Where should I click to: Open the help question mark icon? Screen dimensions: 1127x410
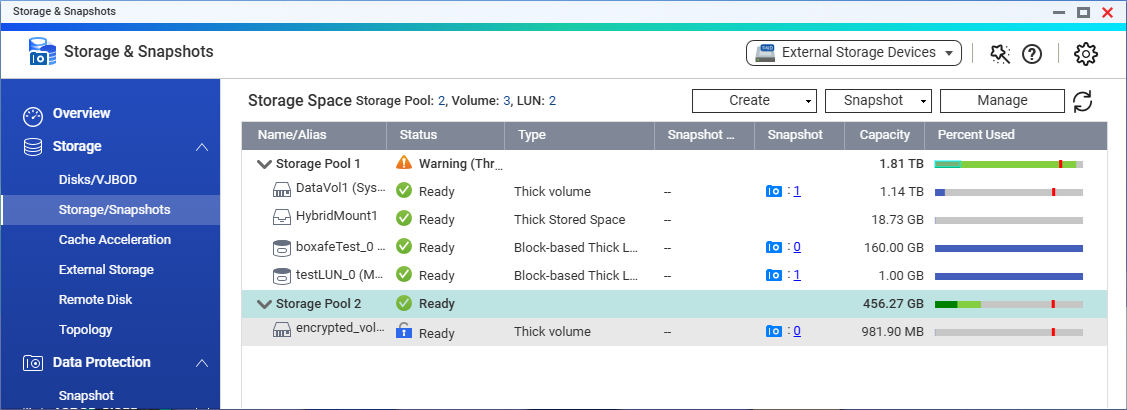1032,54
